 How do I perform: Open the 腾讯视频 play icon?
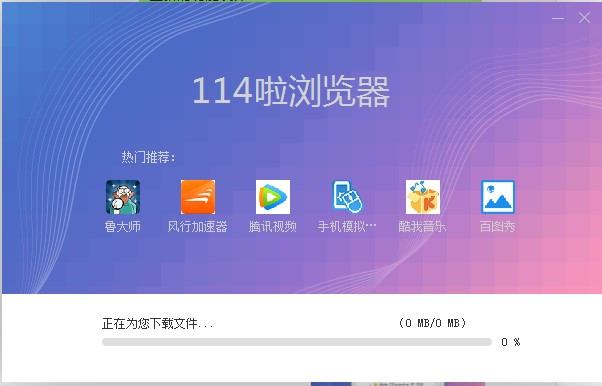pyautogui.click(x=273, y=197)
